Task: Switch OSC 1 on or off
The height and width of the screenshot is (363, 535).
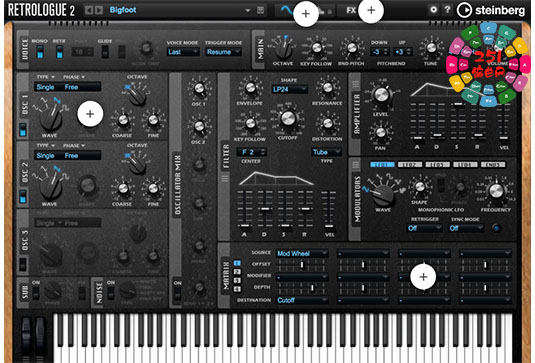Action: (x=23, y=130)
